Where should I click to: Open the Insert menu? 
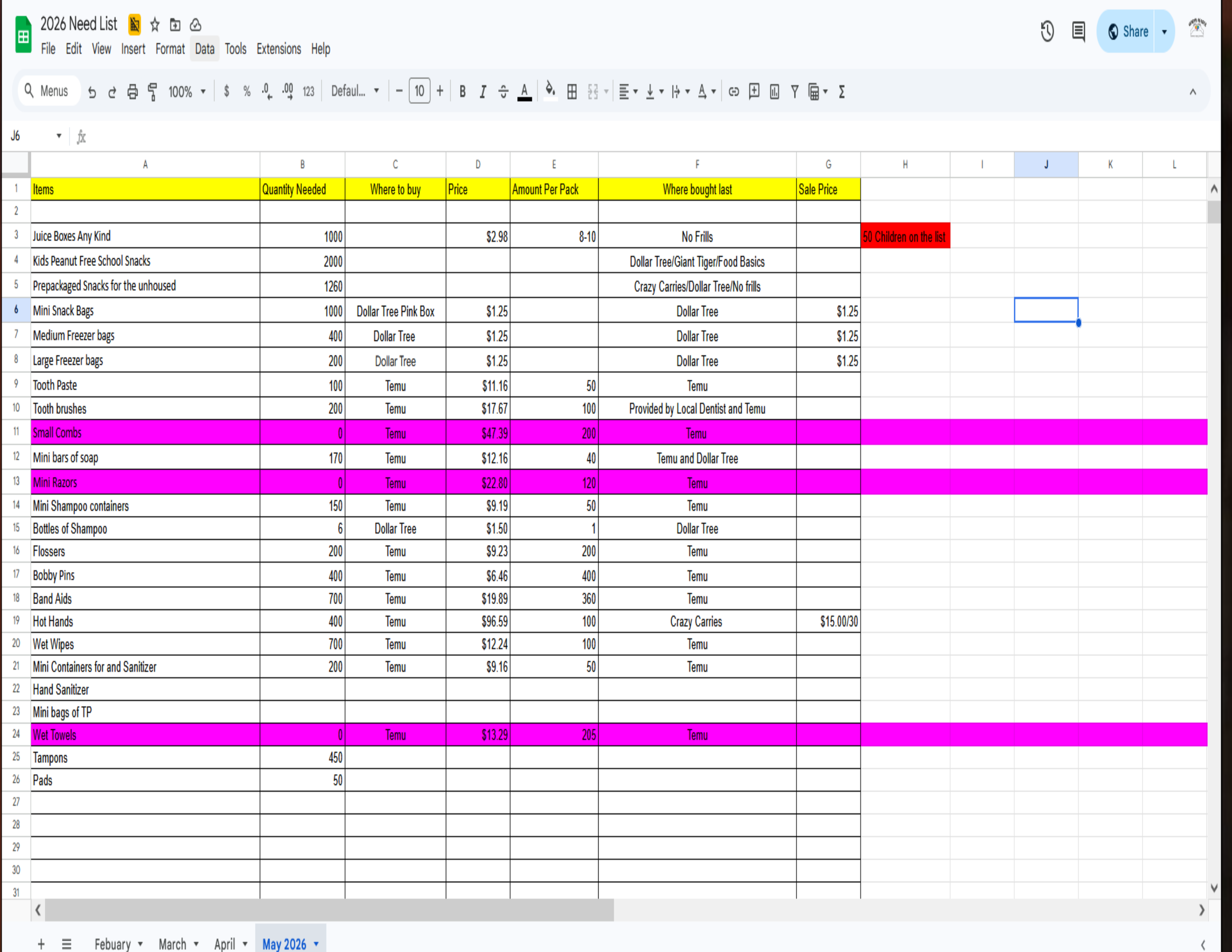tap(133, 49)
